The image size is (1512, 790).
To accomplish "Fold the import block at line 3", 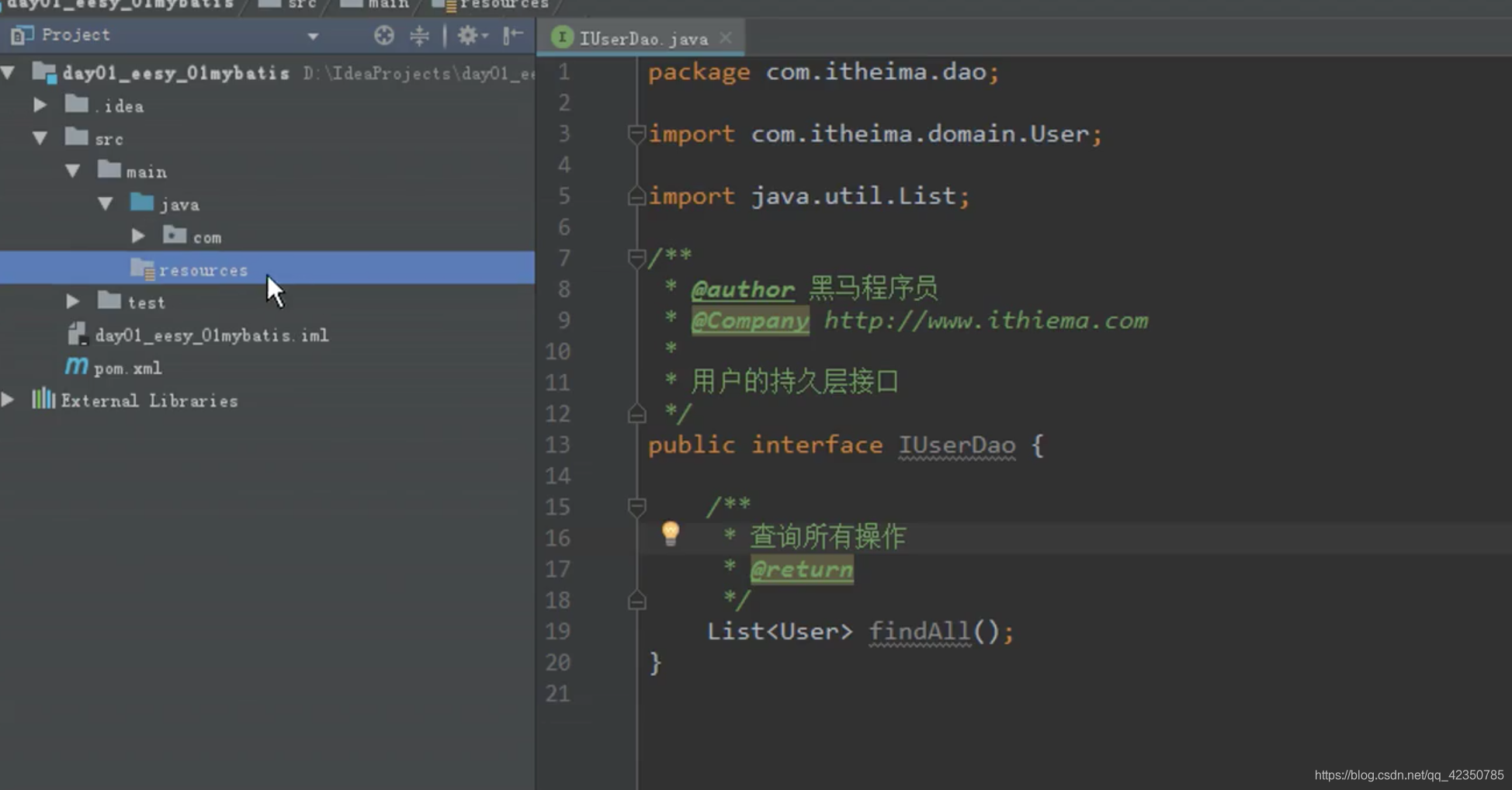I will coord(636,133).
